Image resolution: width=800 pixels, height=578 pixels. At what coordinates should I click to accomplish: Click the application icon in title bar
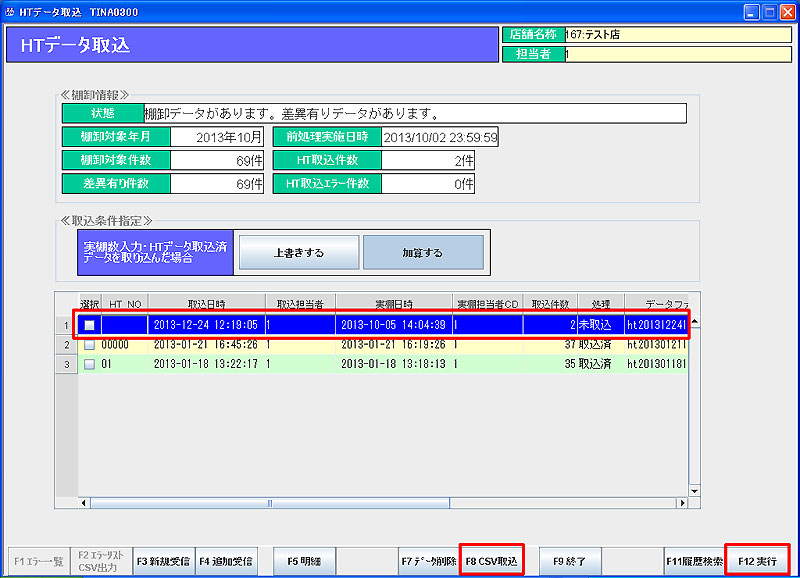click(10, 10)
